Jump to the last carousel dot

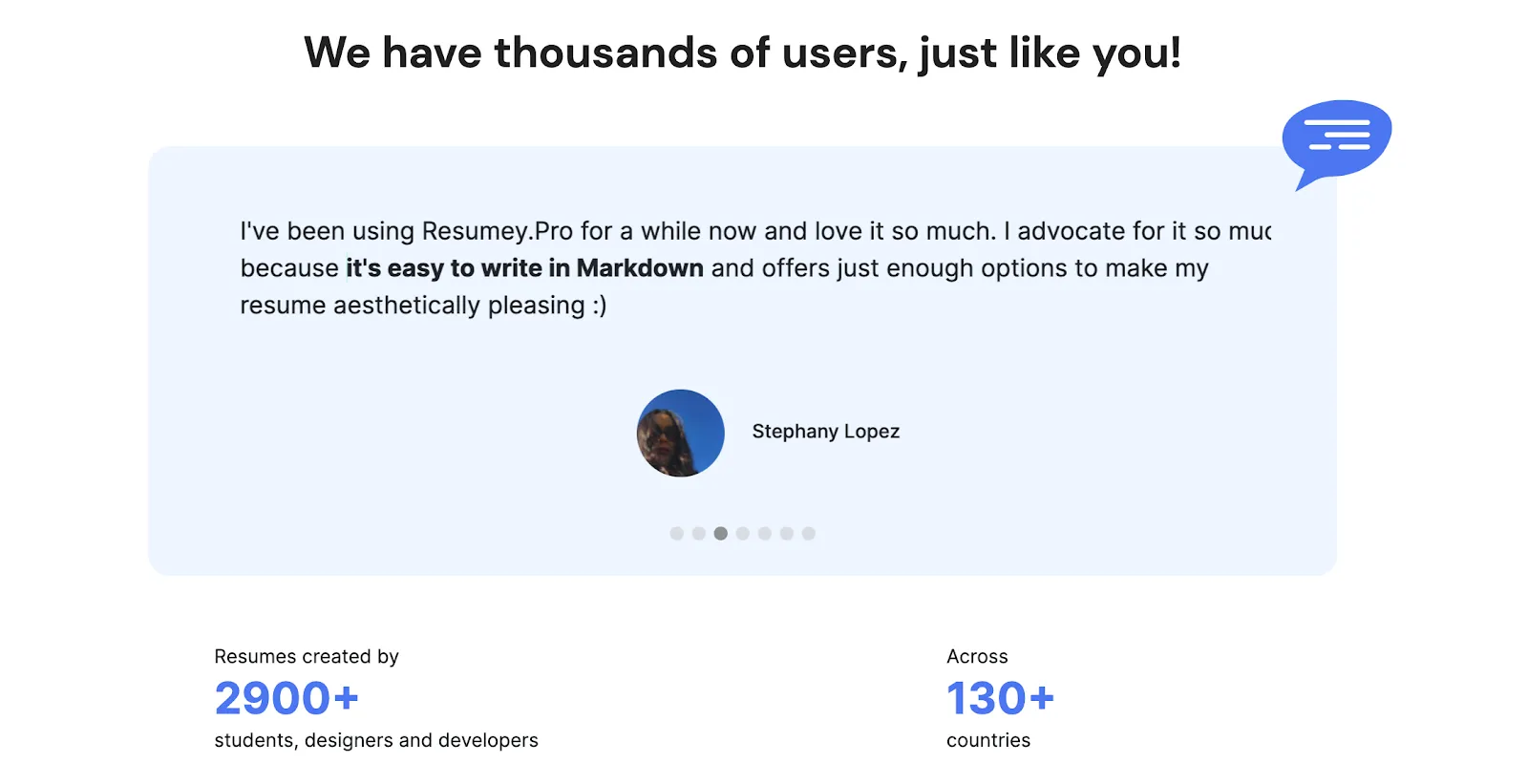click(809, 533)
